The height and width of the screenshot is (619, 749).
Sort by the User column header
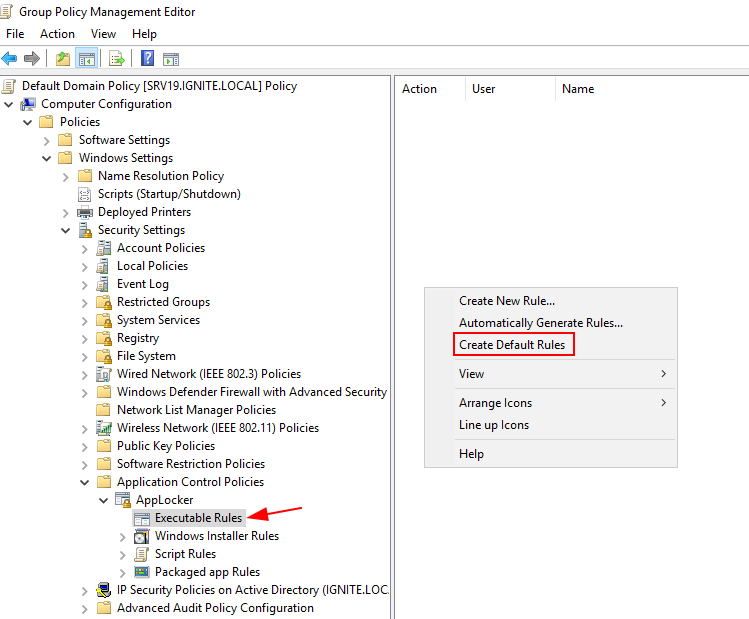510,89
